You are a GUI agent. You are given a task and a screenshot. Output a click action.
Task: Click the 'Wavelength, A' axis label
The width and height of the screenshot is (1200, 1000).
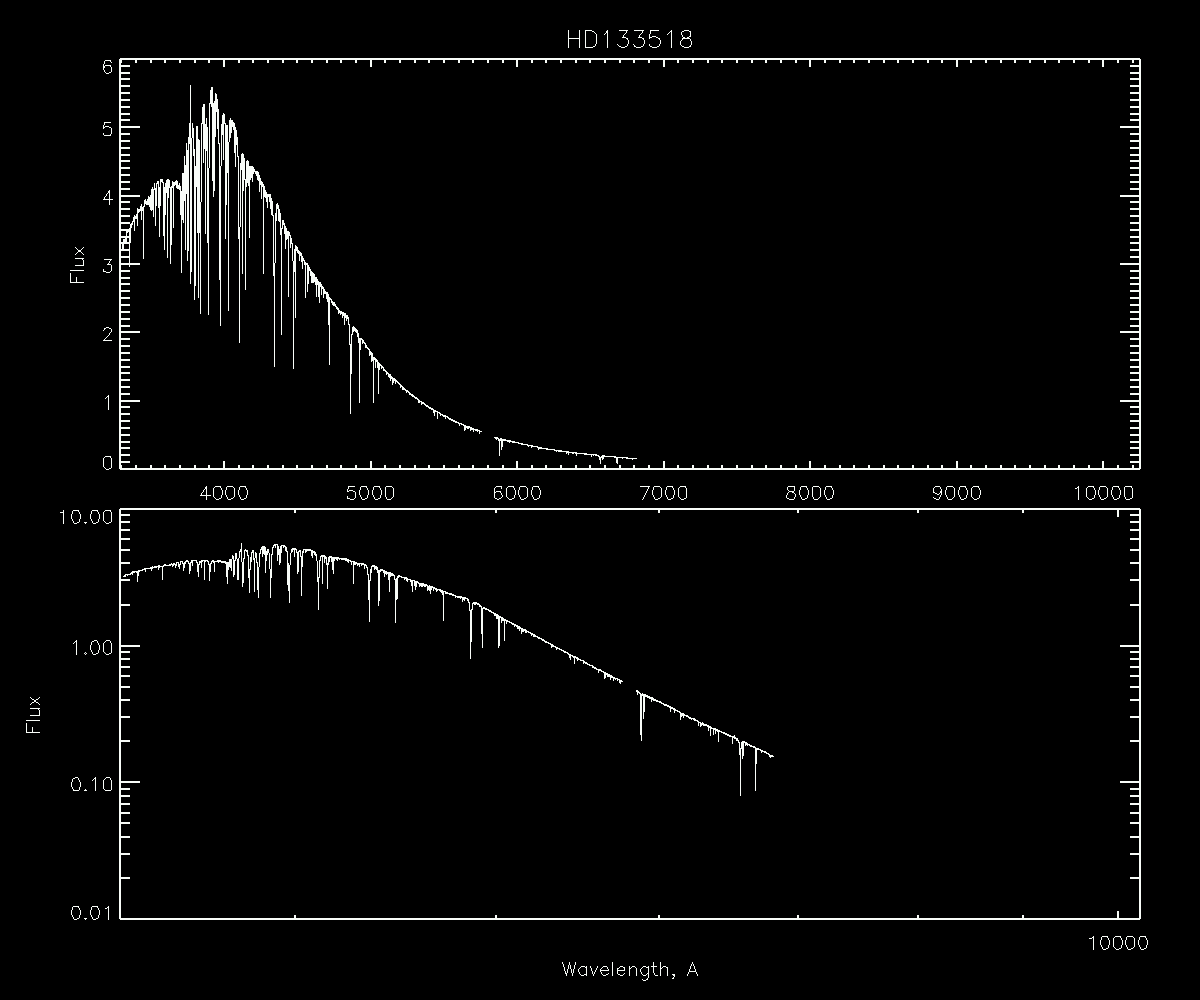(629, 969)
